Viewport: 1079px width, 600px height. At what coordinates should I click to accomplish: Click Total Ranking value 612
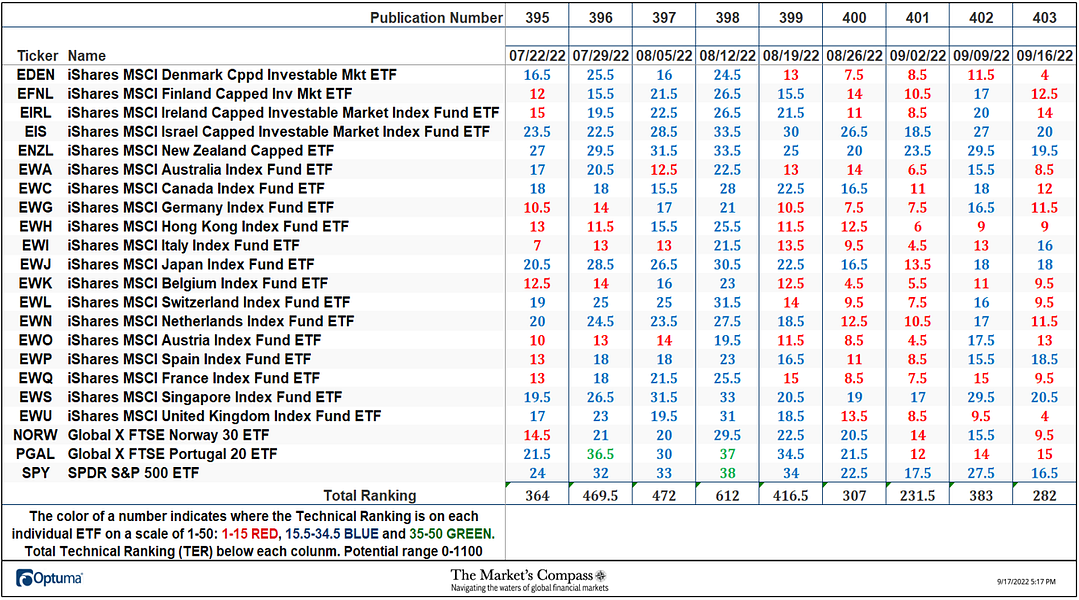(727, 496)
